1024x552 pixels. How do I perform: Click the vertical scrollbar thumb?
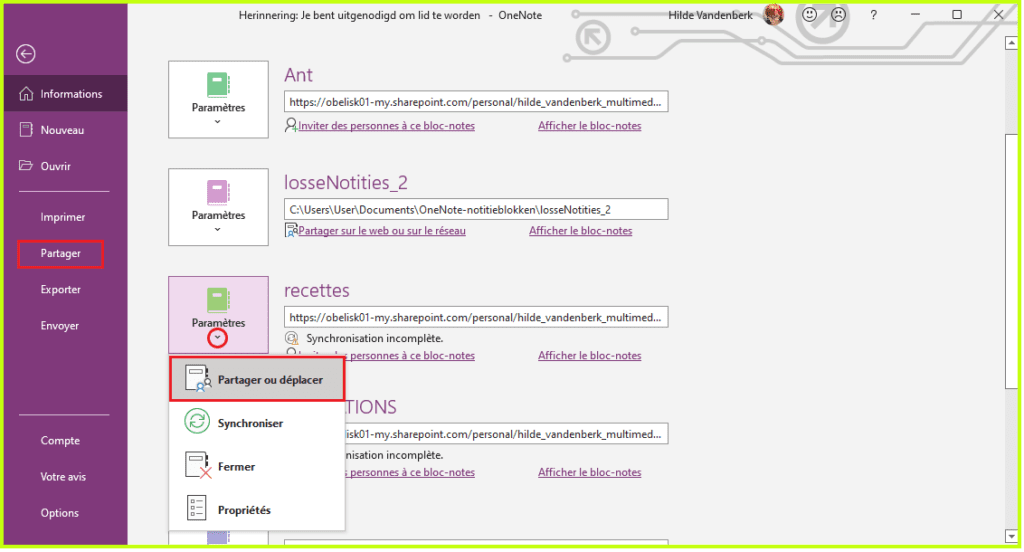coord(1011,261)
